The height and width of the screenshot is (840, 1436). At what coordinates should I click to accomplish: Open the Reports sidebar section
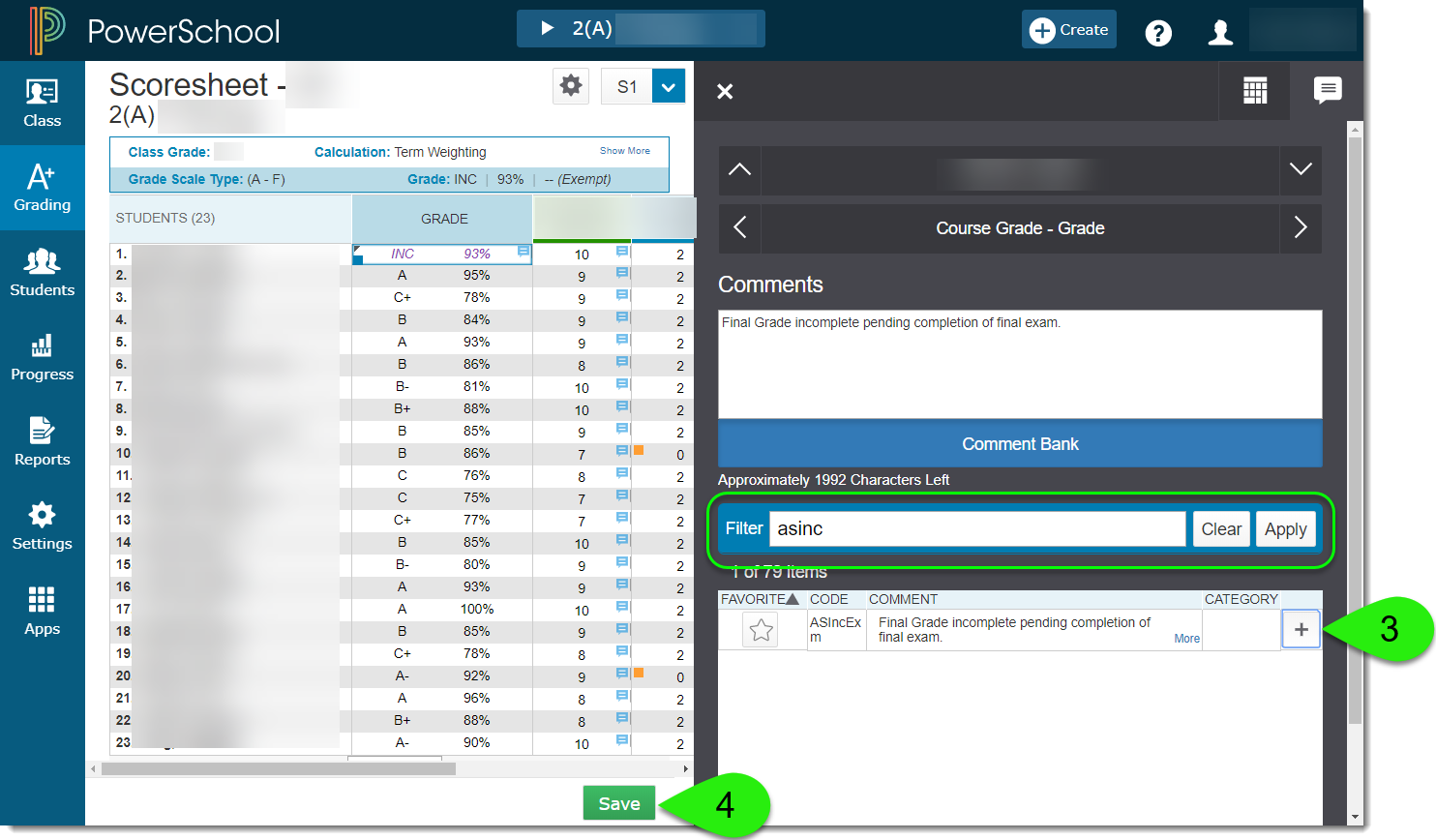pyautogui.click(x=42, y=441)
